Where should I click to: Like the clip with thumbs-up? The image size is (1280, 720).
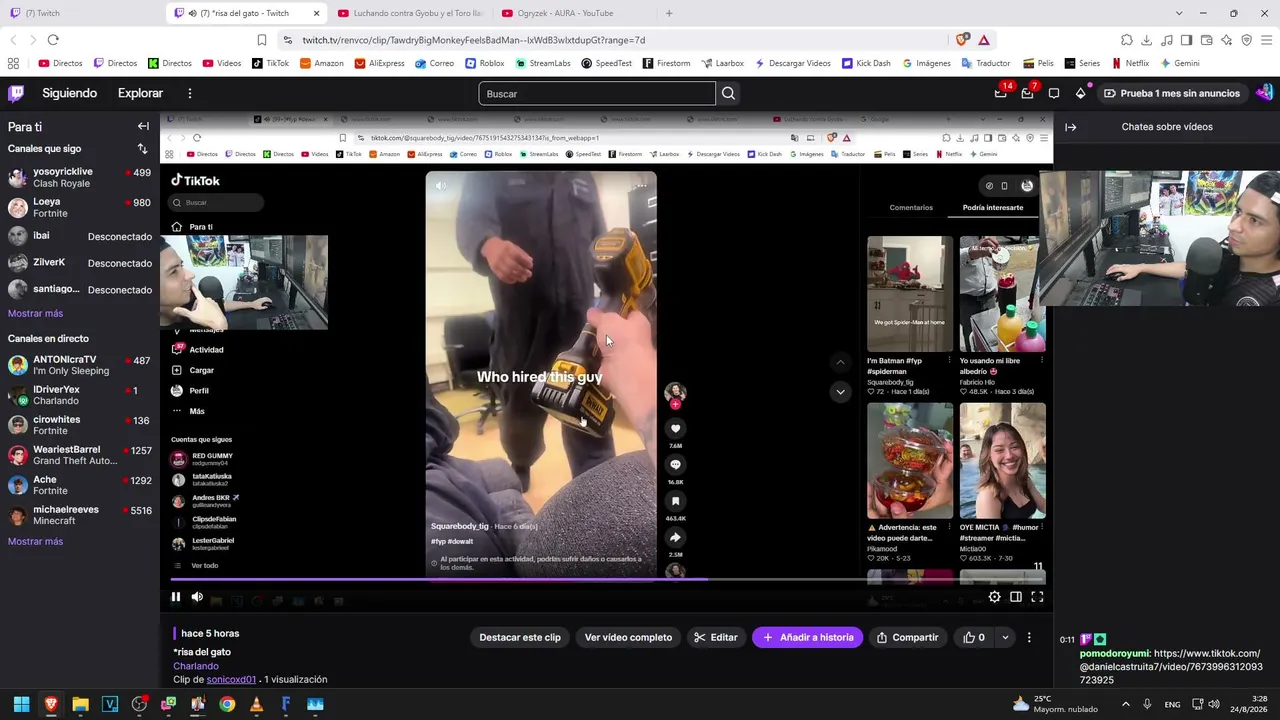(x=974, y=637)
